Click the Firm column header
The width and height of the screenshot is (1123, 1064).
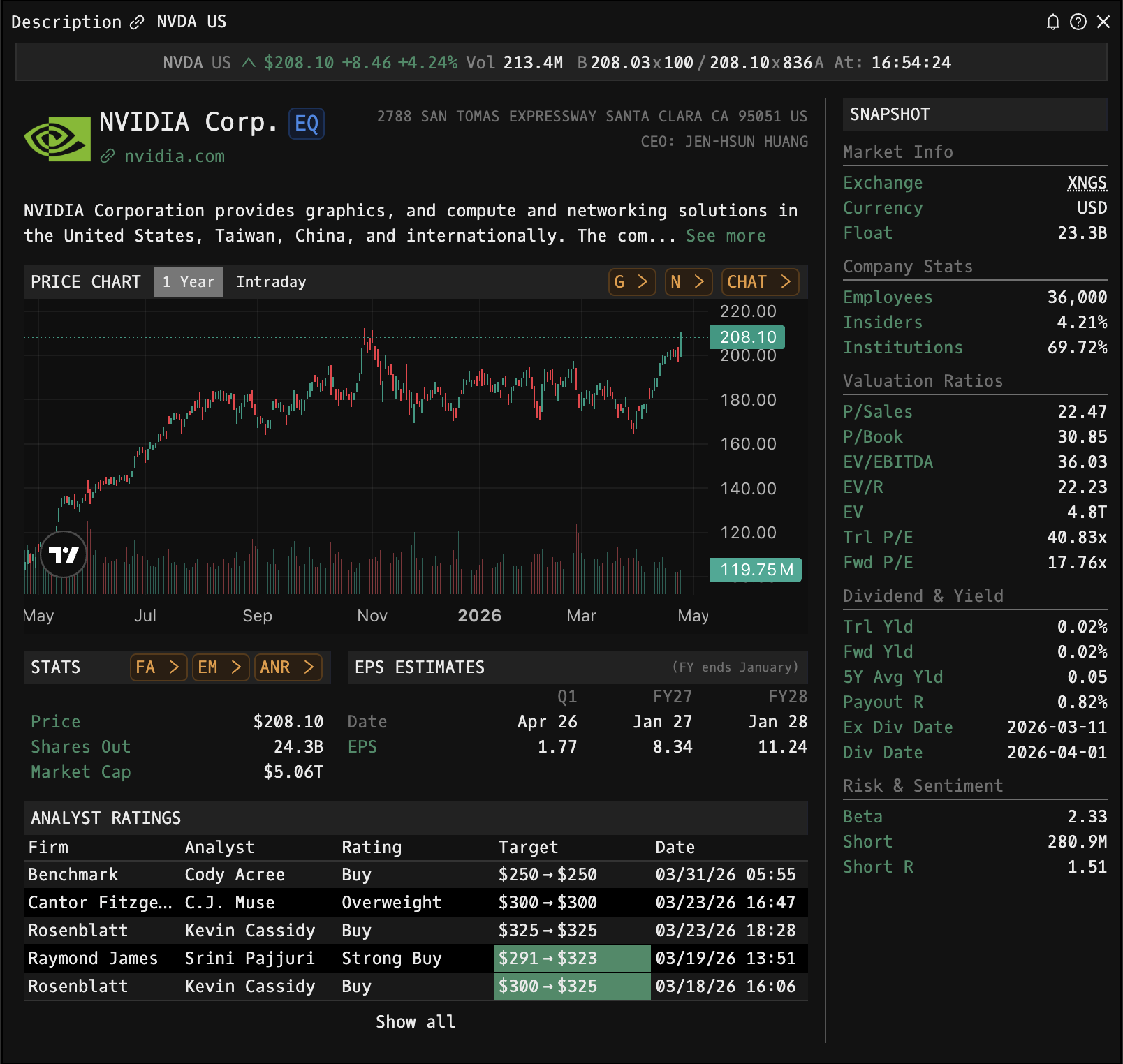[x=48, y=848]
